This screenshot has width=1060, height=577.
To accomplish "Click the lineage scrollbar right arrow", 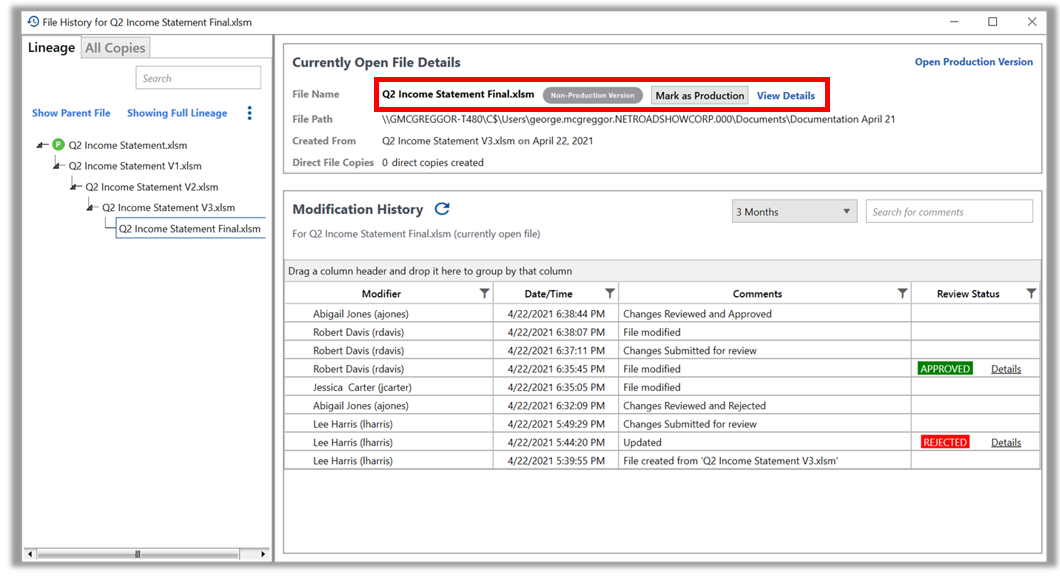I will (x=263, y=554).
